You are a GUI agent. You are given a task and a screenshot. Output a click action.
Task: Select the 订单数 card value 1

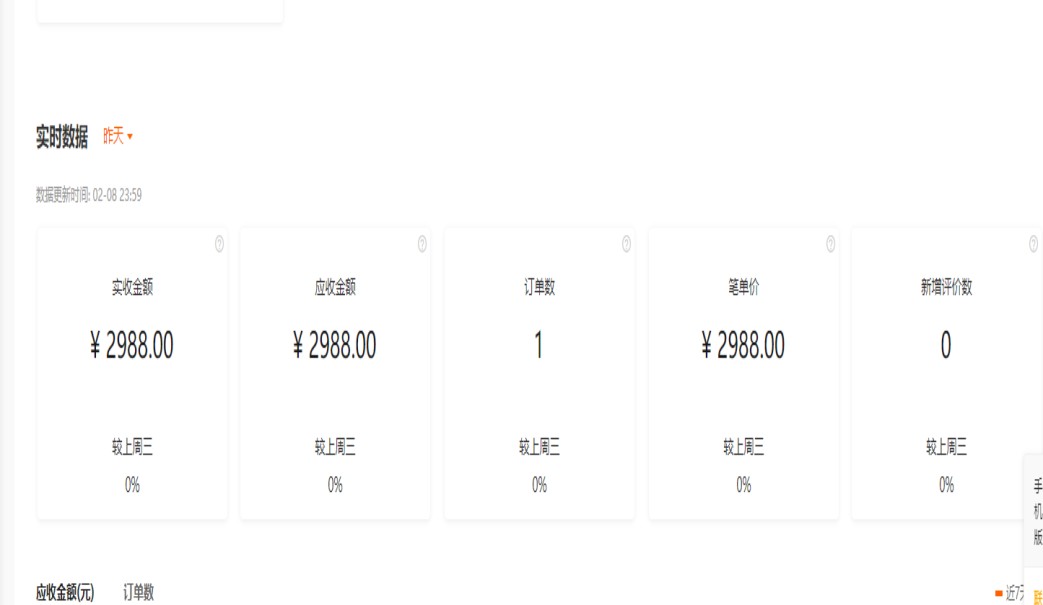539,346
